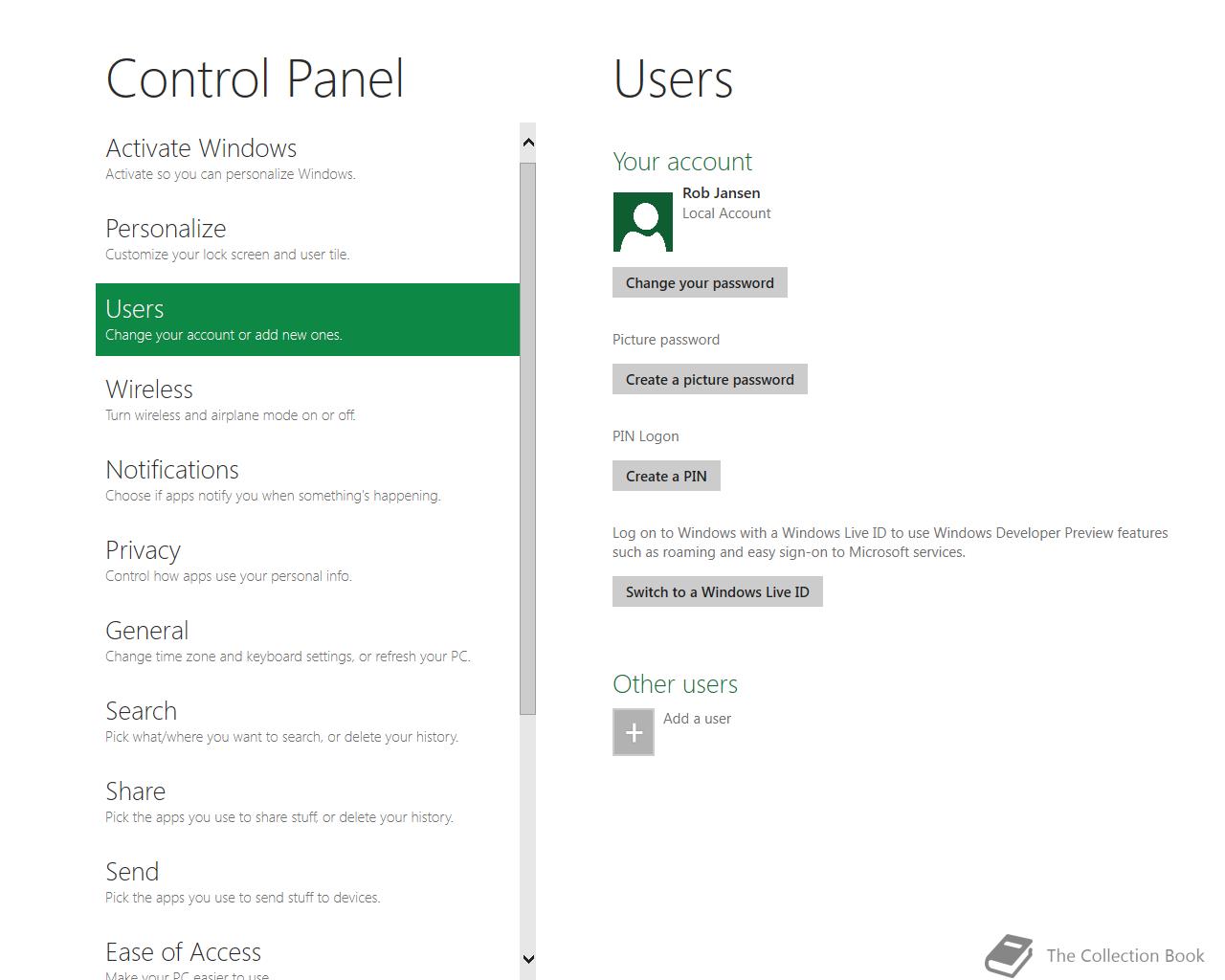Viewport: 1225px width, 980px height.
Task: Select the Users category
Action: point(307,320)
